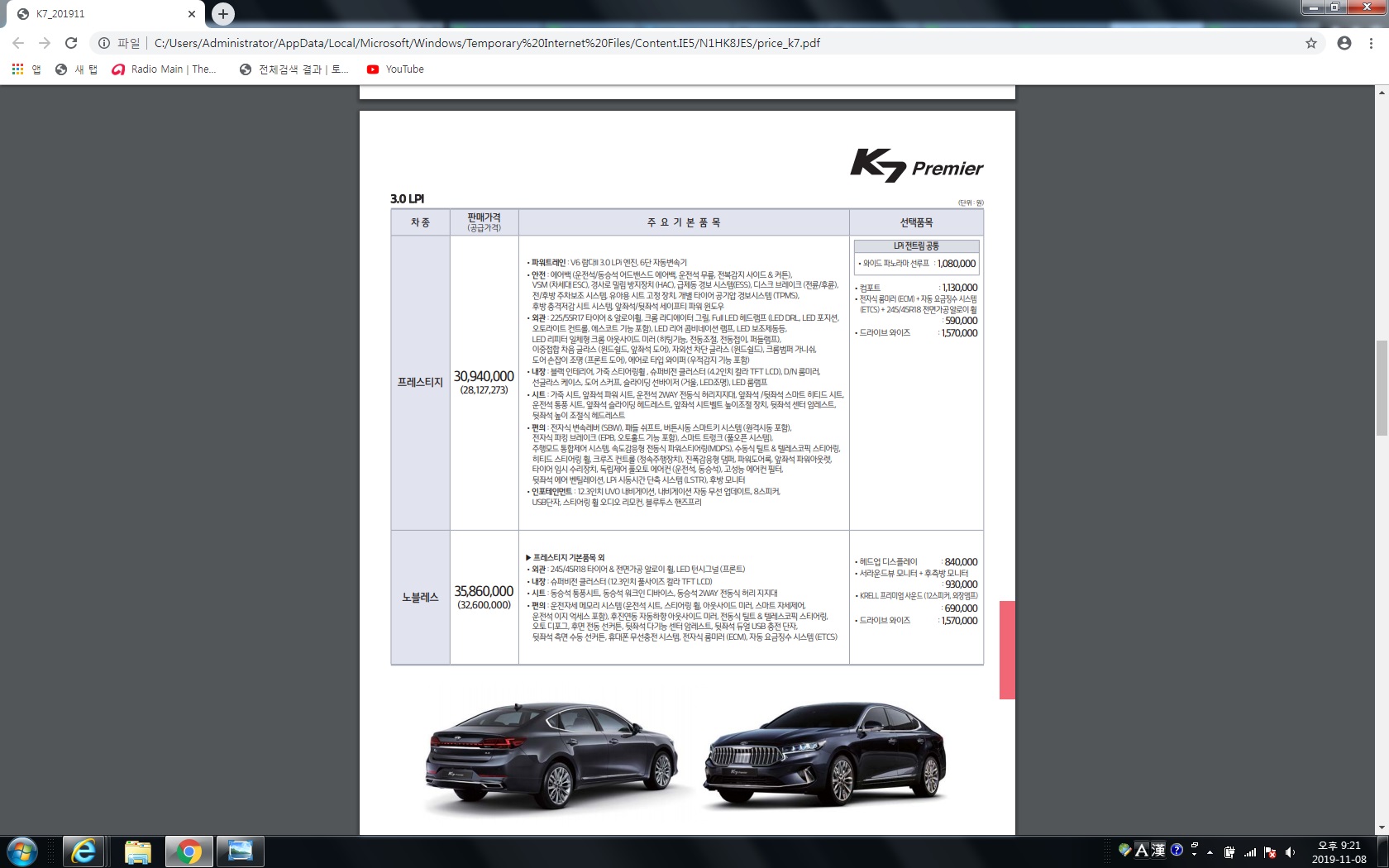Open the taskbar clock and date

[x=1339, y=852]
